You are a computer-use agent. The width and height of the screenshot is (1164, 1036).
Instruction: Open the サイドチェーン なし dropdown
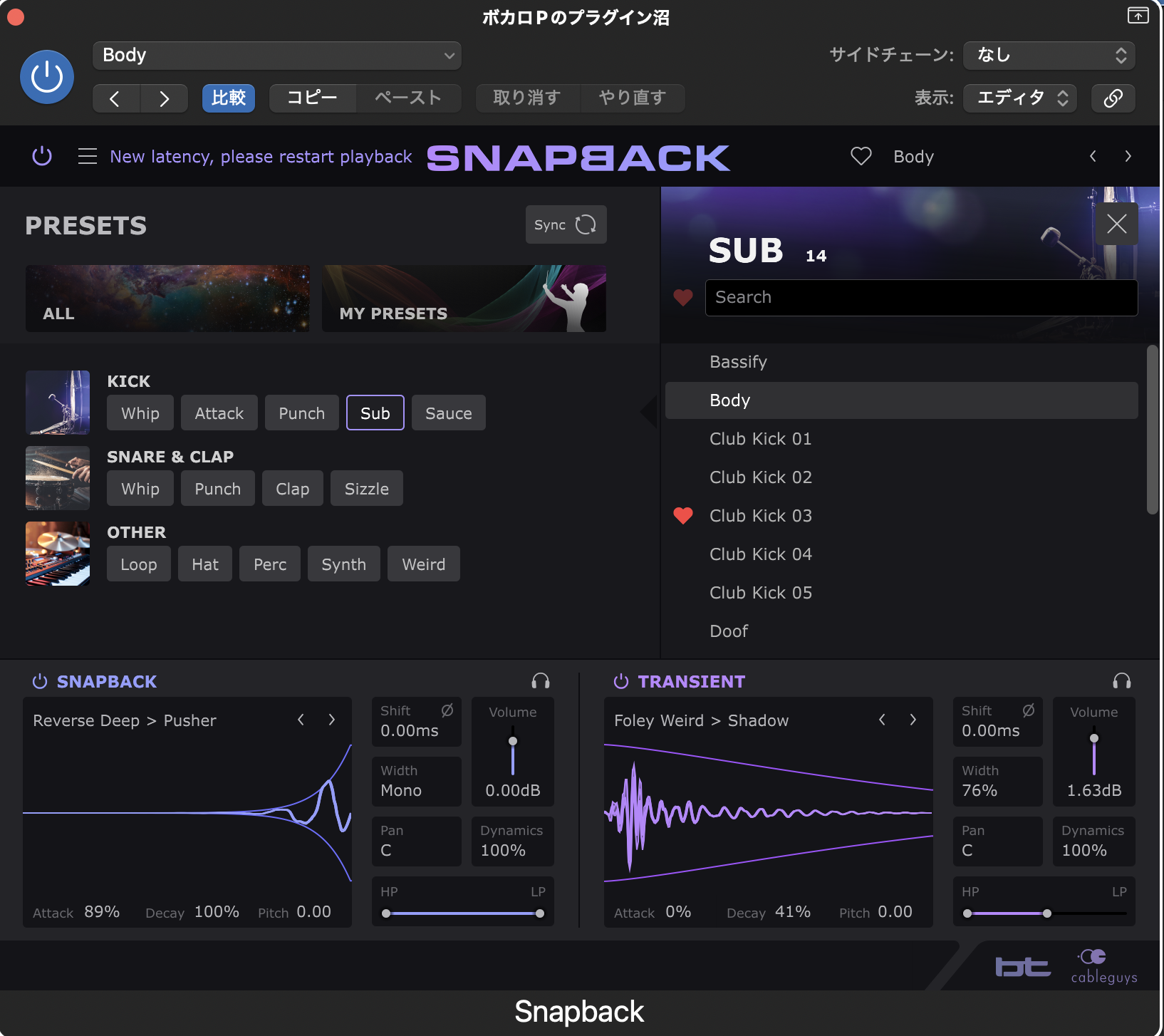click(x=1049, y=56)
